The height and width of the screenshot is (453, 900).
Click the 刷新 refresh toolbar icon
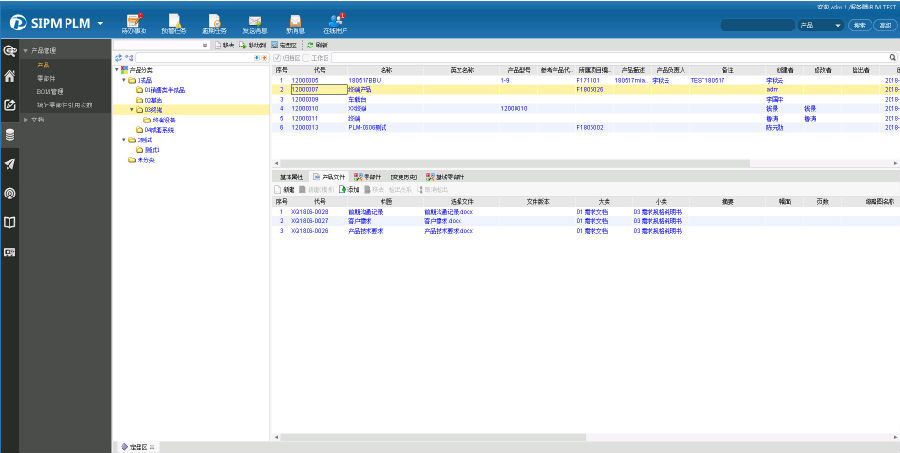309,45
